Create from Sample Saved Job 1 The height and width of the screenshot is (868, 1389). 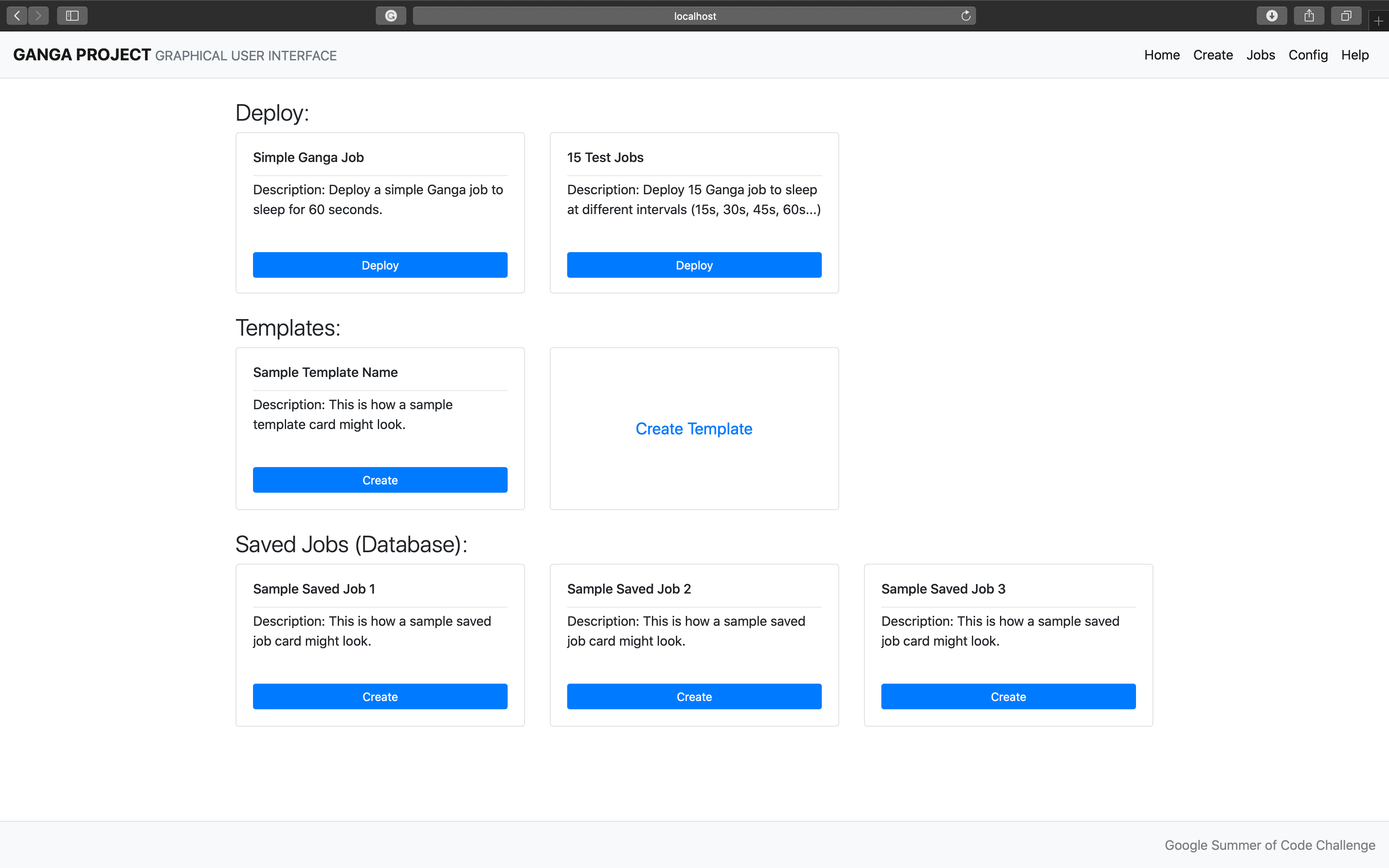pos(380,696)
